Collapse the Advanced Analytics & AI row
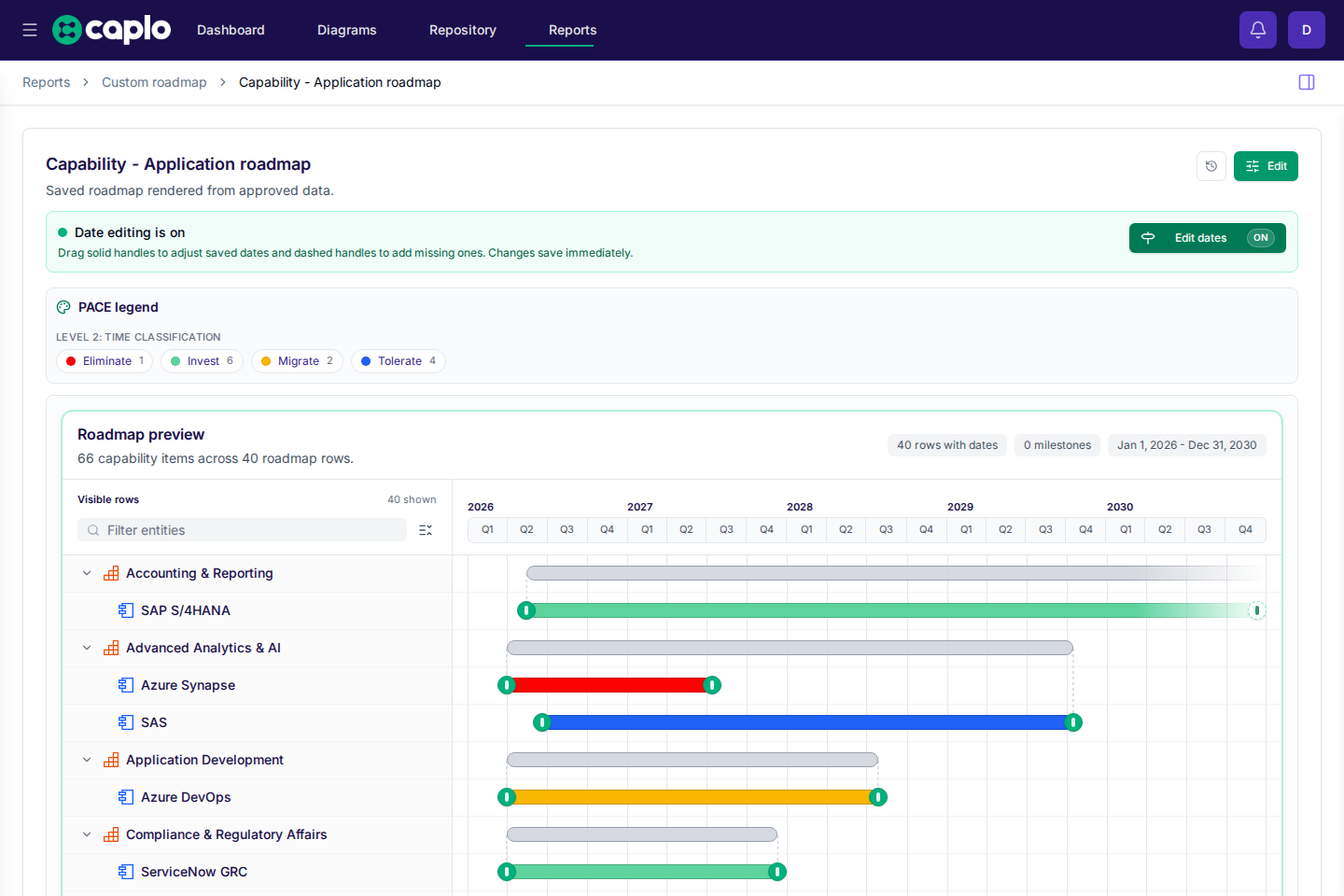The width and height of the screenshot is (1344, 896). pos(87,648)
